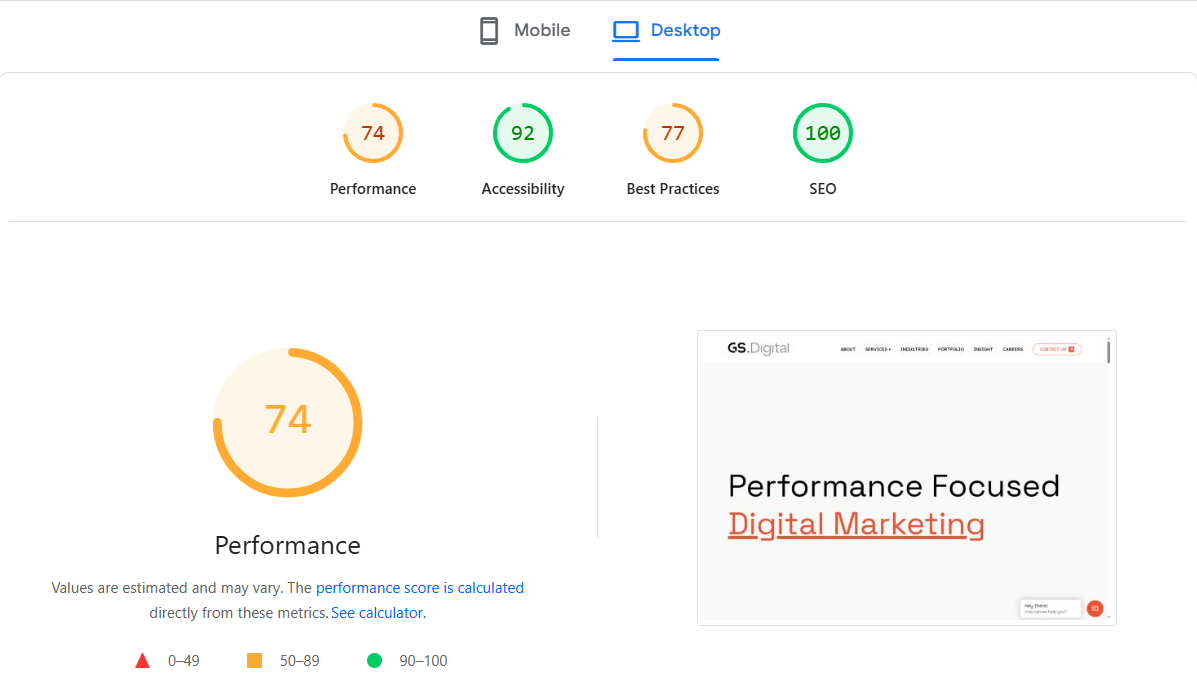The height and width of the screenshot is (688, 1197).
Task: Click the website preview thumbnail
Action: [x=906, y=478]
